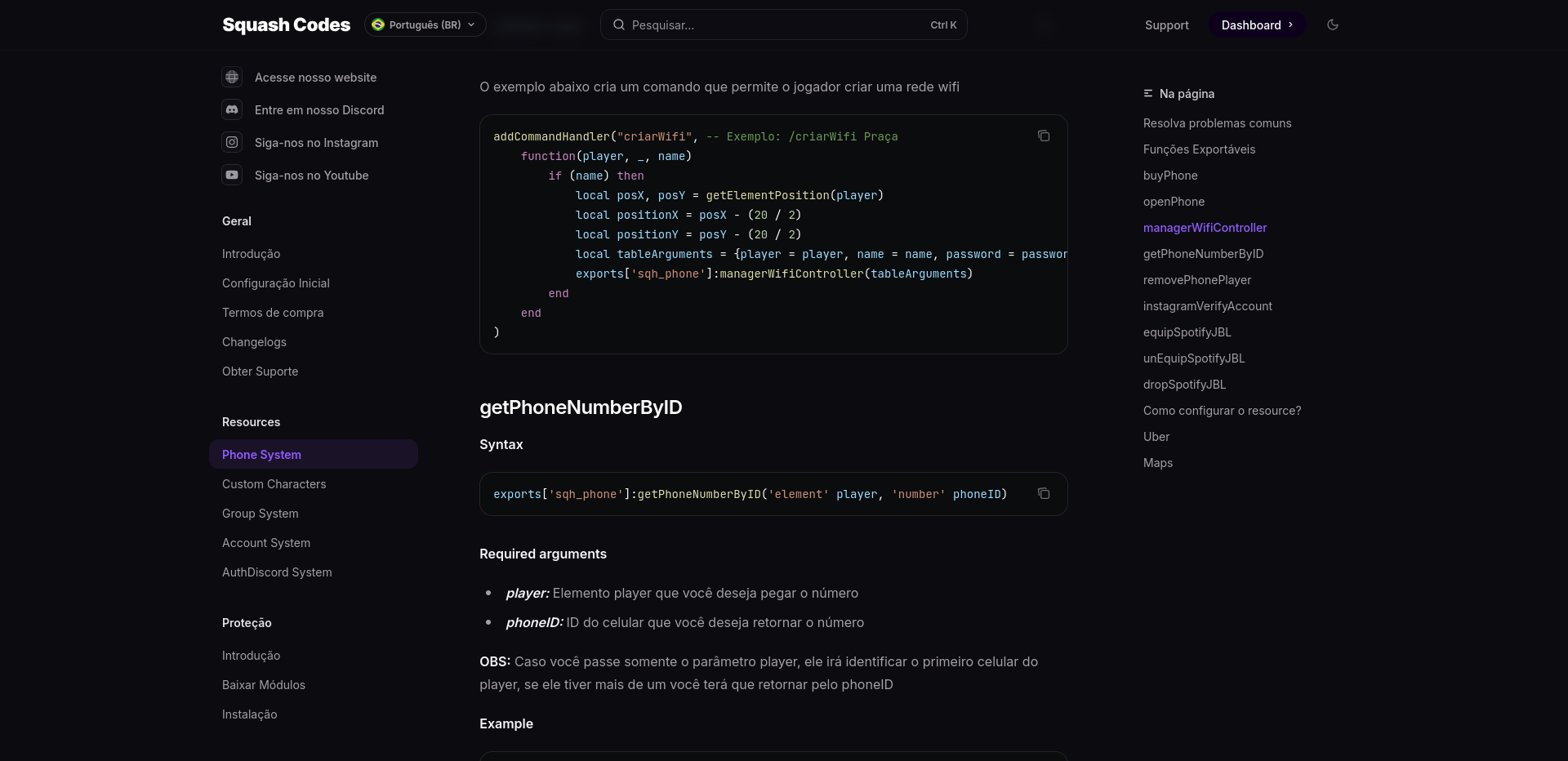Image resolution: width=1568 pixels, height=761 pixels.
Task: Copy the criarWifi example code block
Action: (x=1043, y=136)
